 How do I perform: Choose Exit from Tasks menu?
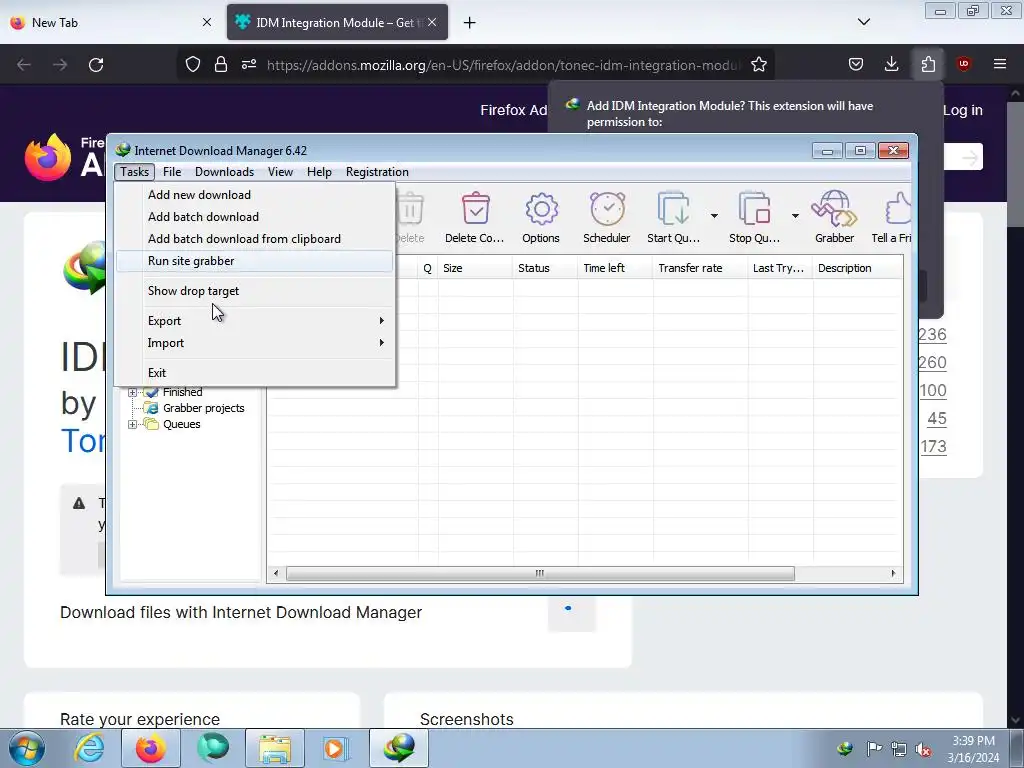click(255, 373)
